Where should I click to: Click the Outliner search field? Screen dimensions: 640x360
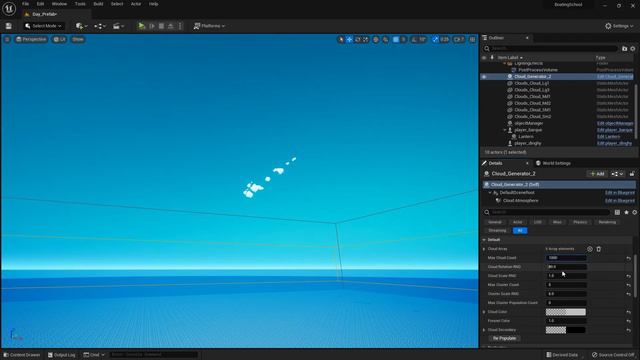click(551, 49)
